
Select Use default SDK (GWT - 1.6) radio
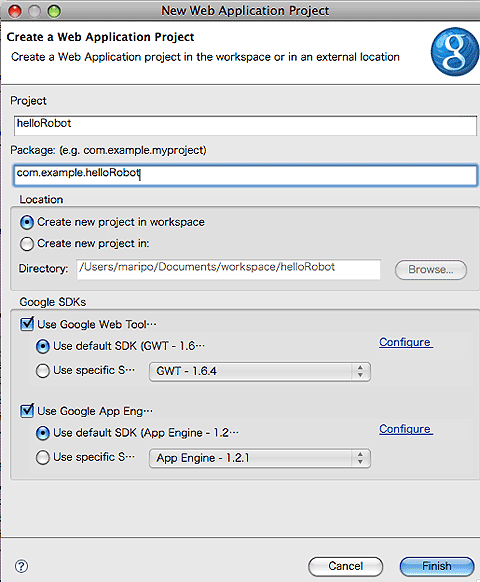(x=43, y=346)
